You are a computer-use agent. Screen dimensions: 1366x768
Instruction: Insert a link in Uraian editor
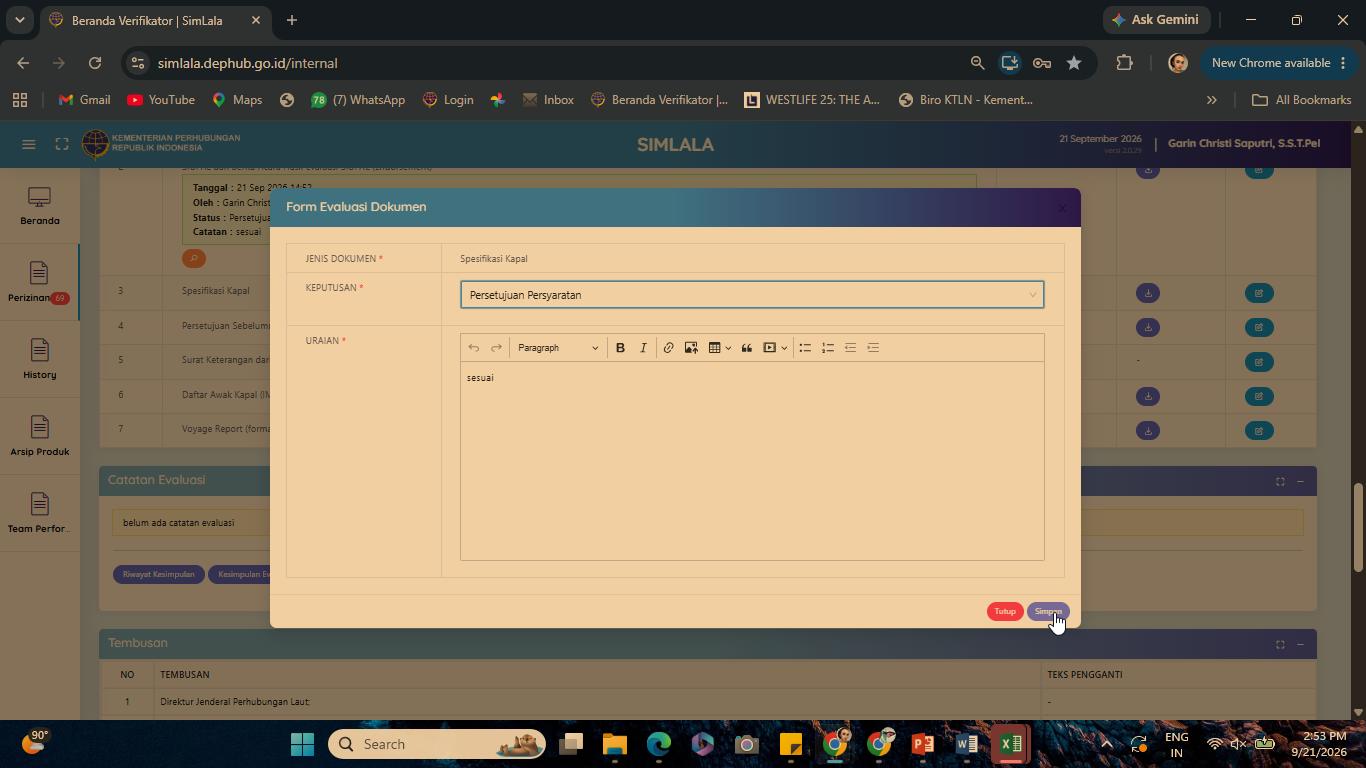tap(668, 348)
